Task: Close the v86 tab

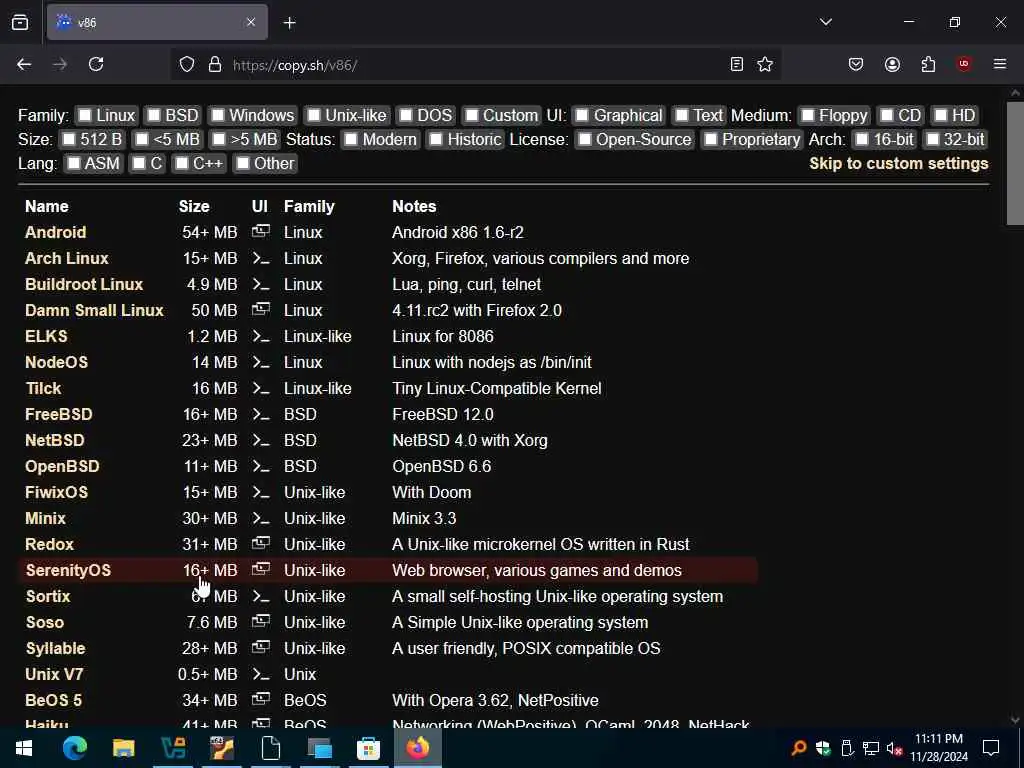Action: [251, 22]
